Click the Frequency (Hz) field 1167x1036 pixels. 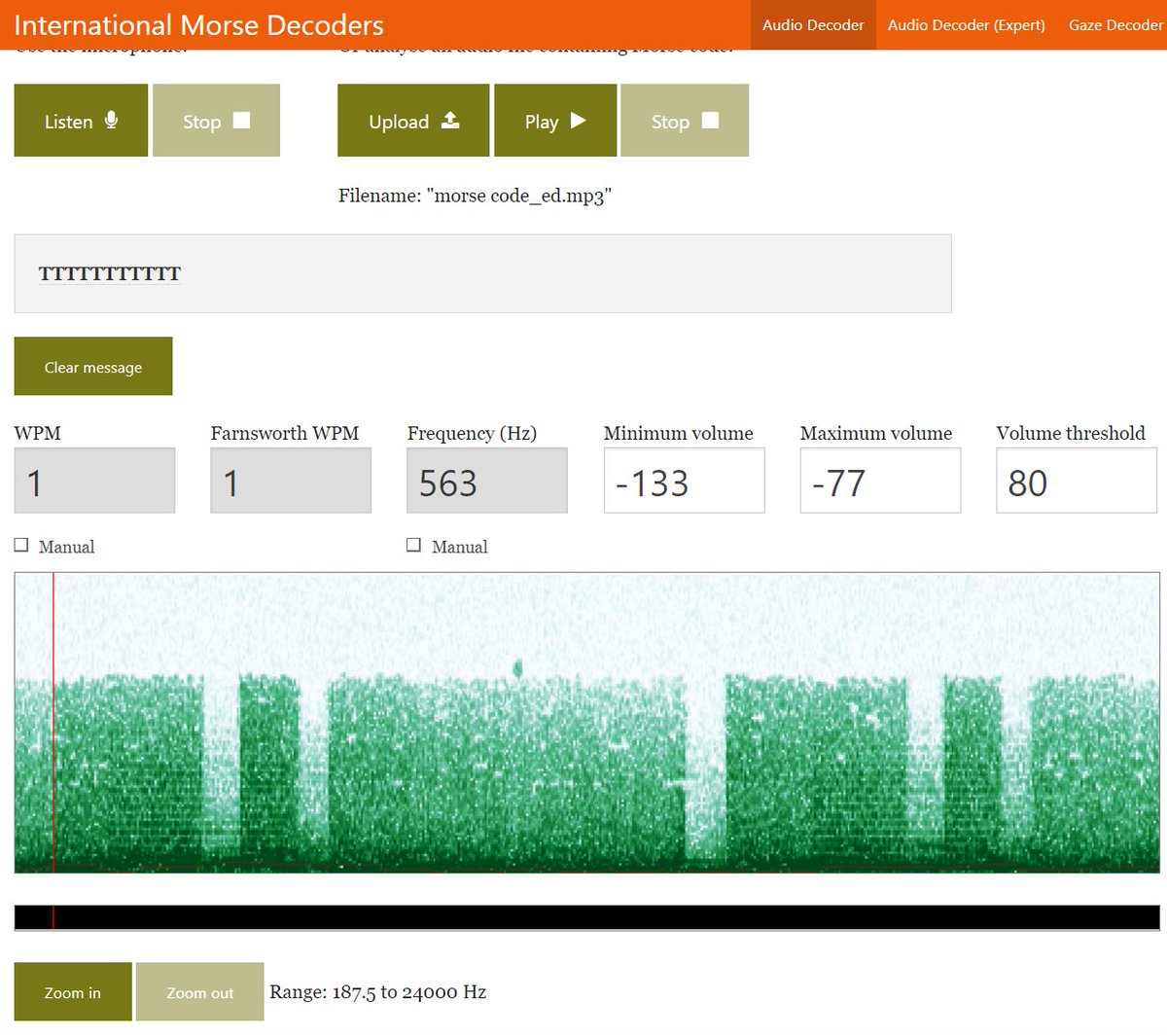487,481
